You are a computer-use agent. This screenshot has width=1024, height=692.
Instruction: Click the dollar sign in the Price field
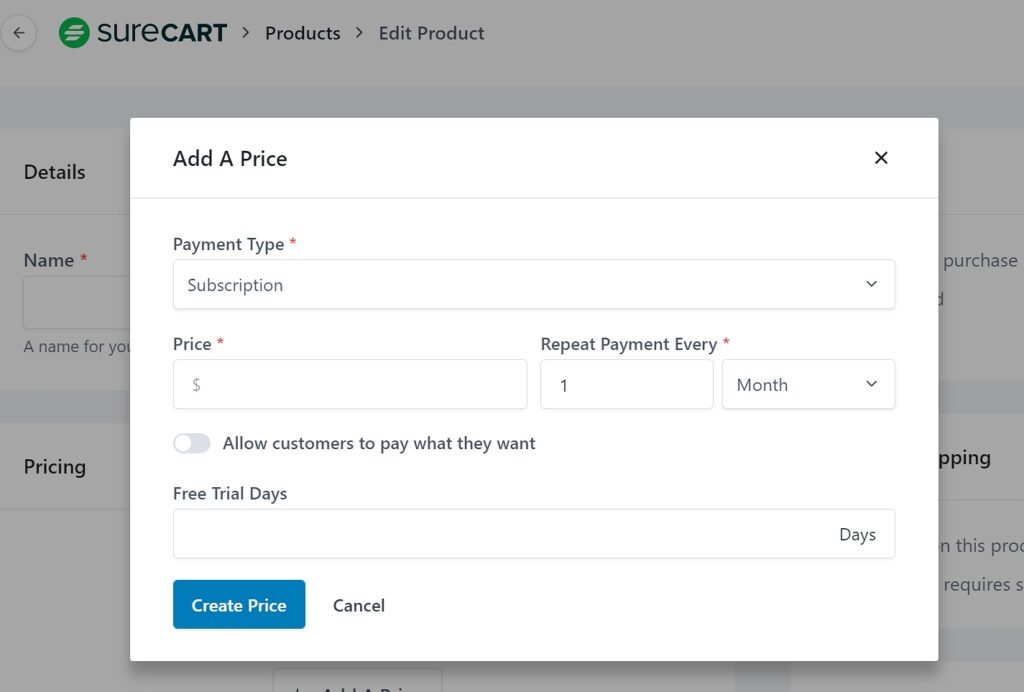pos(196,385)
